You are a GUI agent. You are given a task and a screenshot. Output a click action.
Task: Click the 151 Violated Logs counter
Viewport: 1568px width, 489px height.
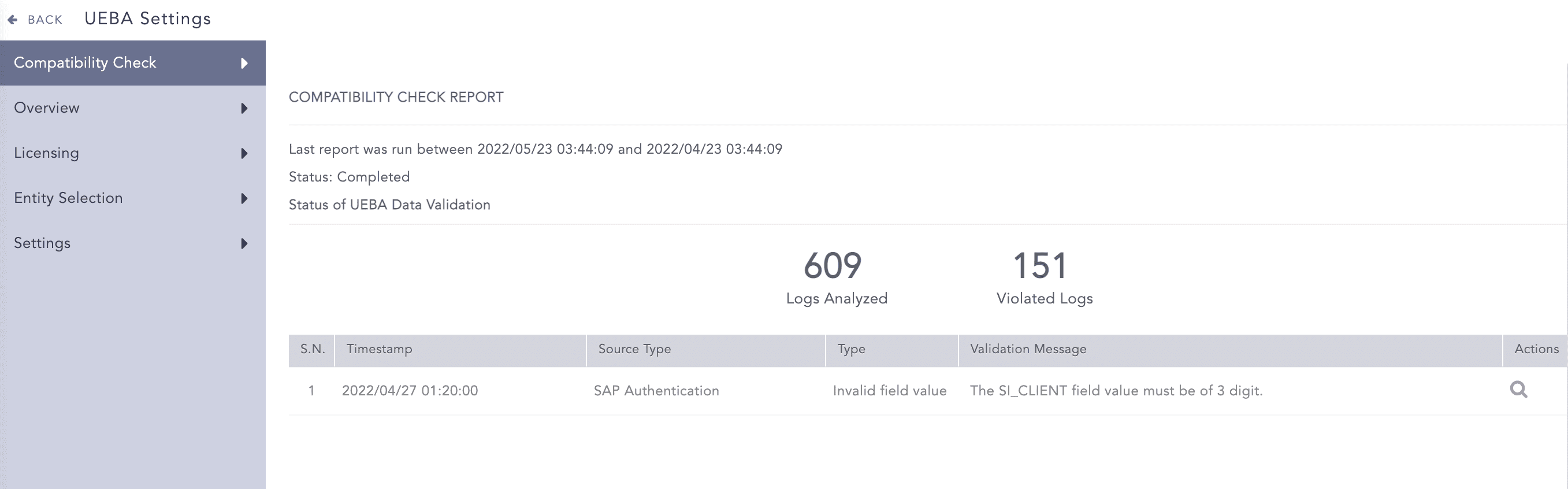[1043, 277]
